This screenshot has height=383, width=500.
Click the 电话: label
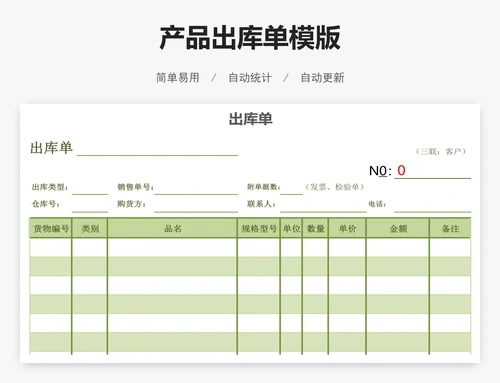click(x=377, y=204)
